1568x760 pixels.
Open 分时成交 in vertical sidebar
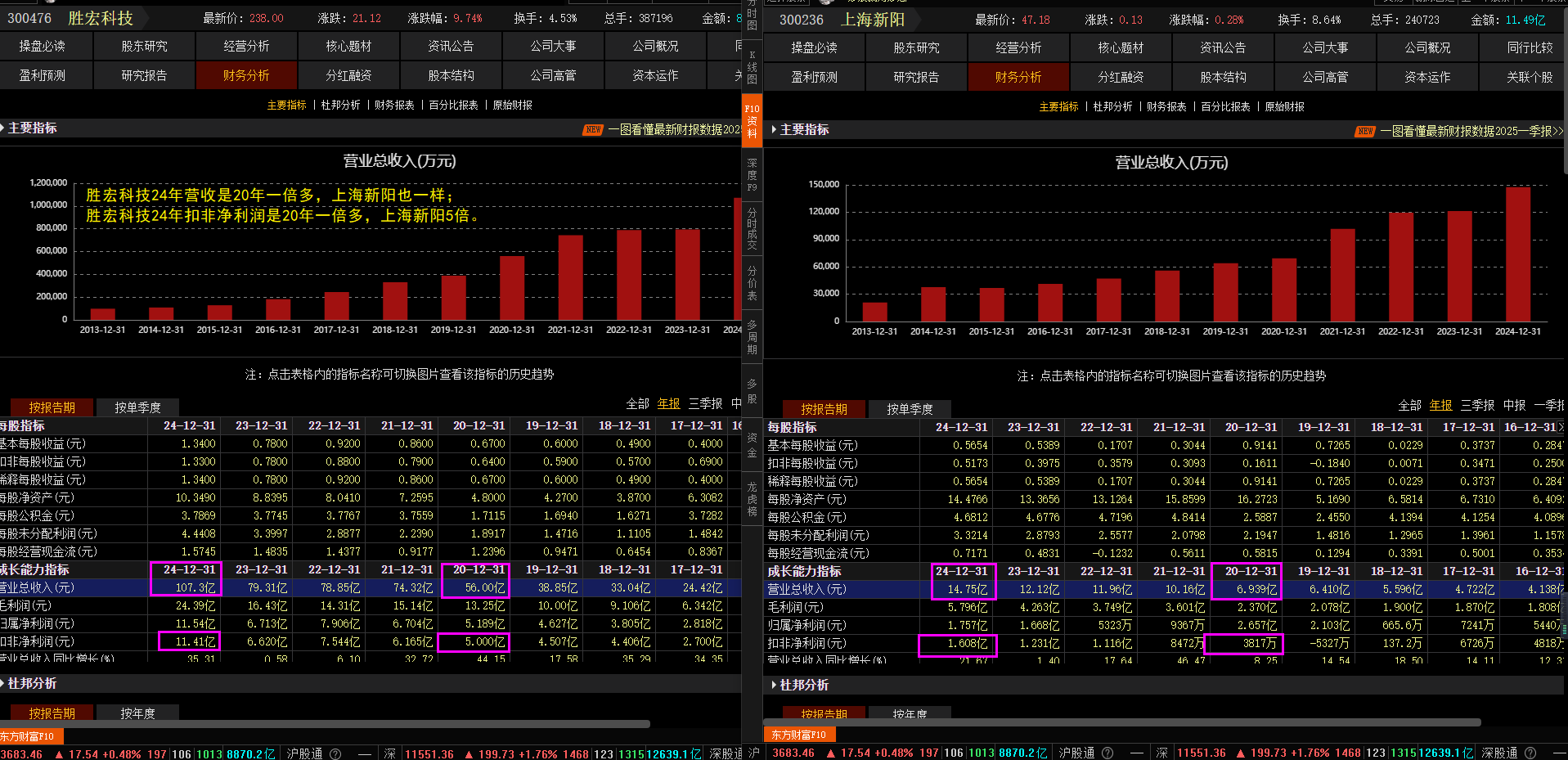tap(753, 228)
